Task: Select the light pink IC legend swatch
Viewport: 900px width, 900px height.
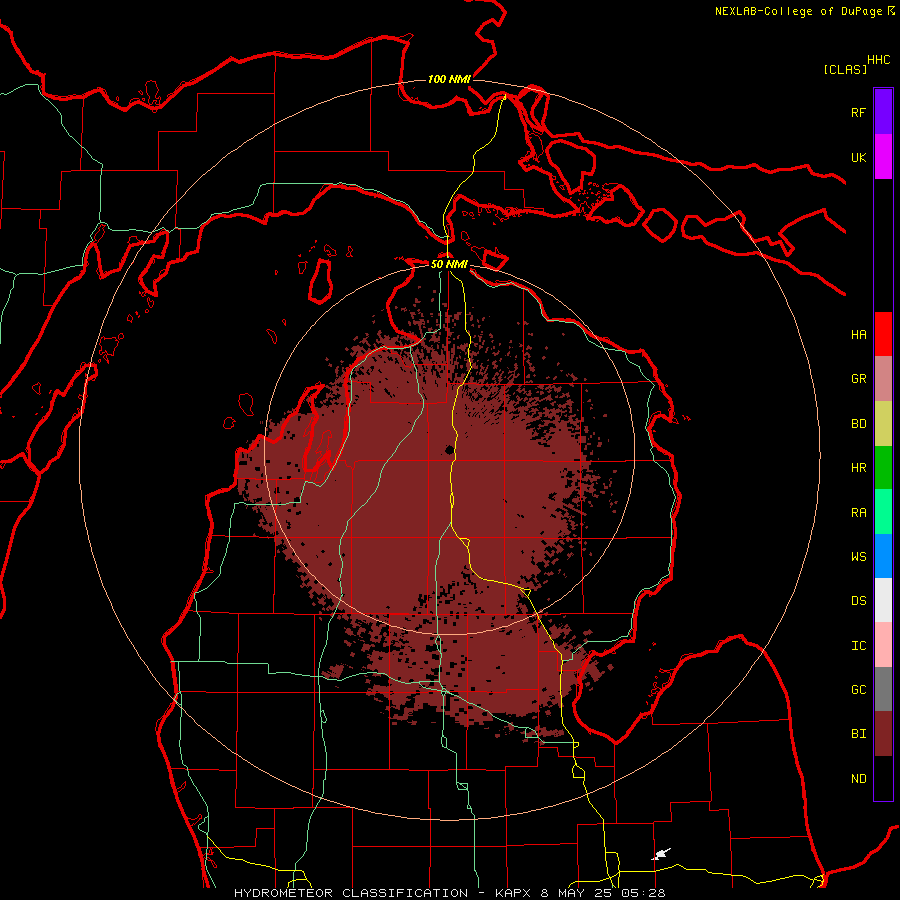Action: [883, 645]
